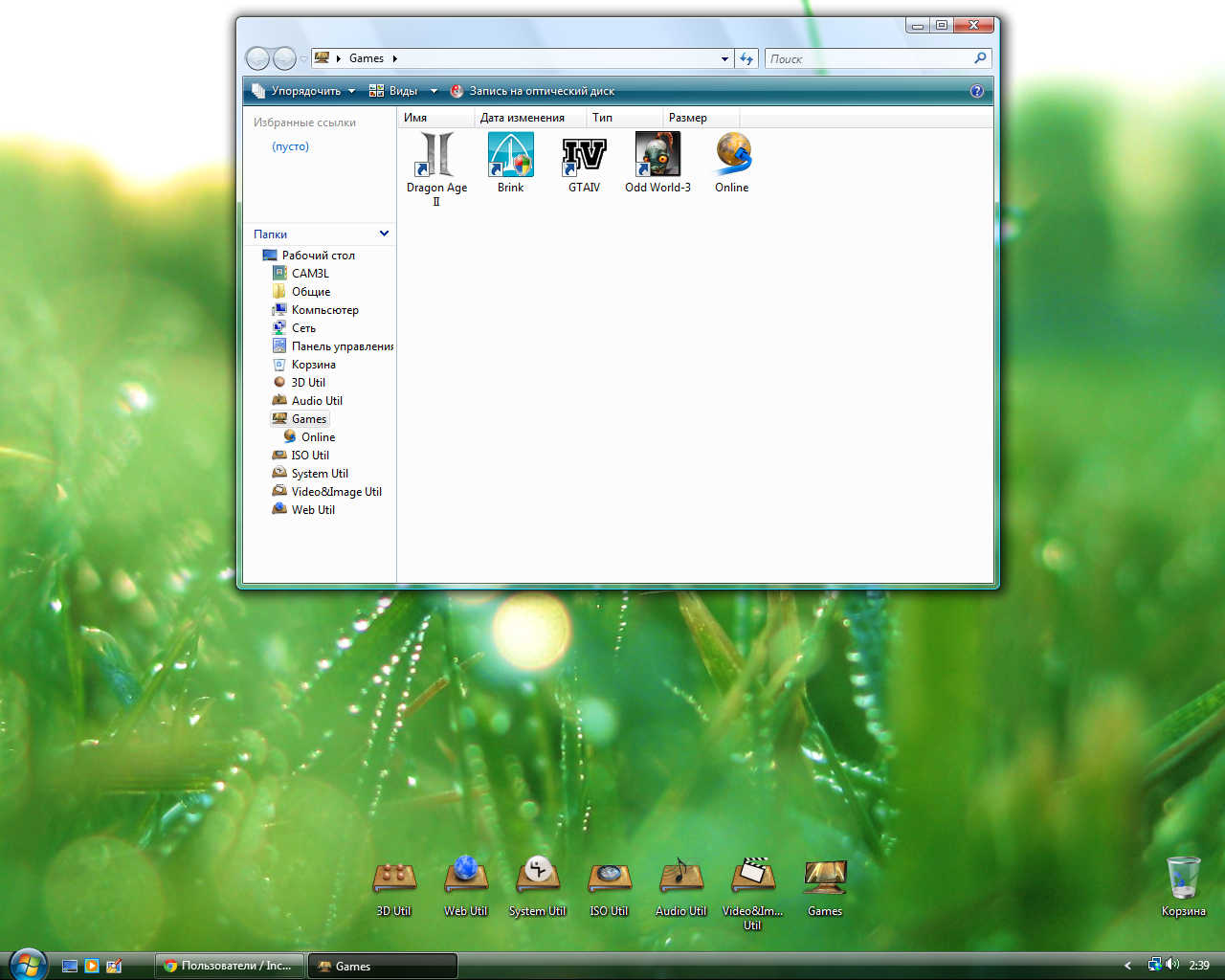Click the Поиск search field
This screenshot has height=980, width=1225.
(868, 58)
